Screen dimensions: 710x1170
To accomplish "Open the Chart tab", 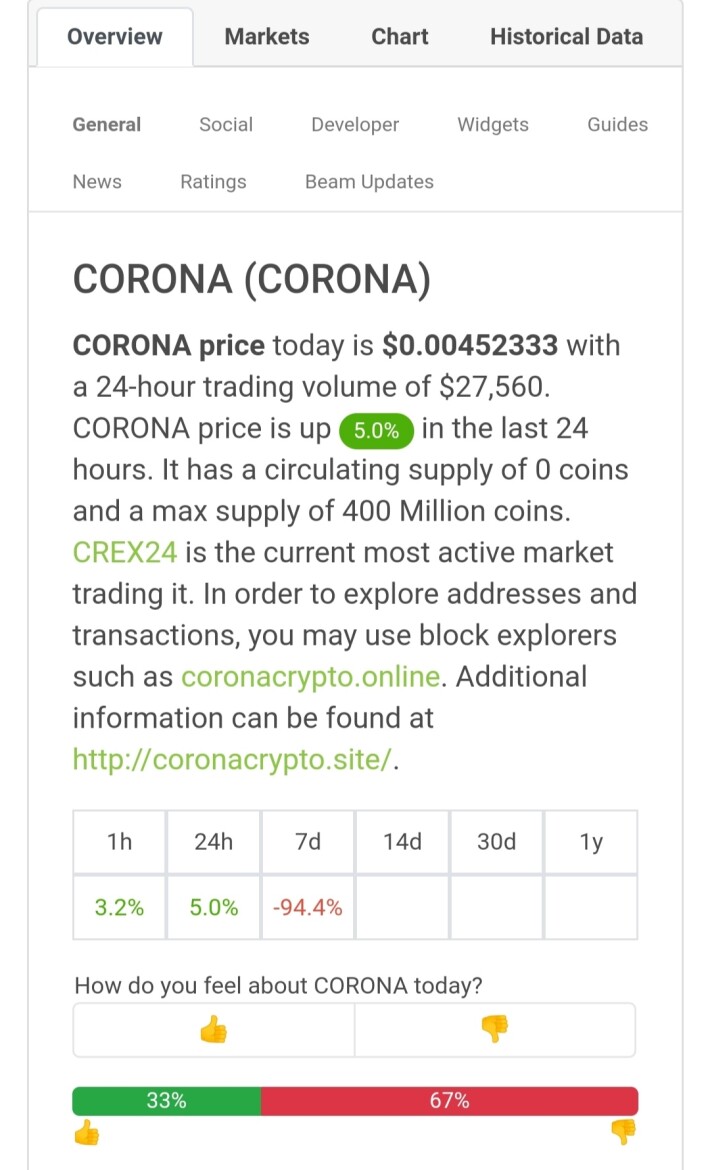I will coord(400,37).
